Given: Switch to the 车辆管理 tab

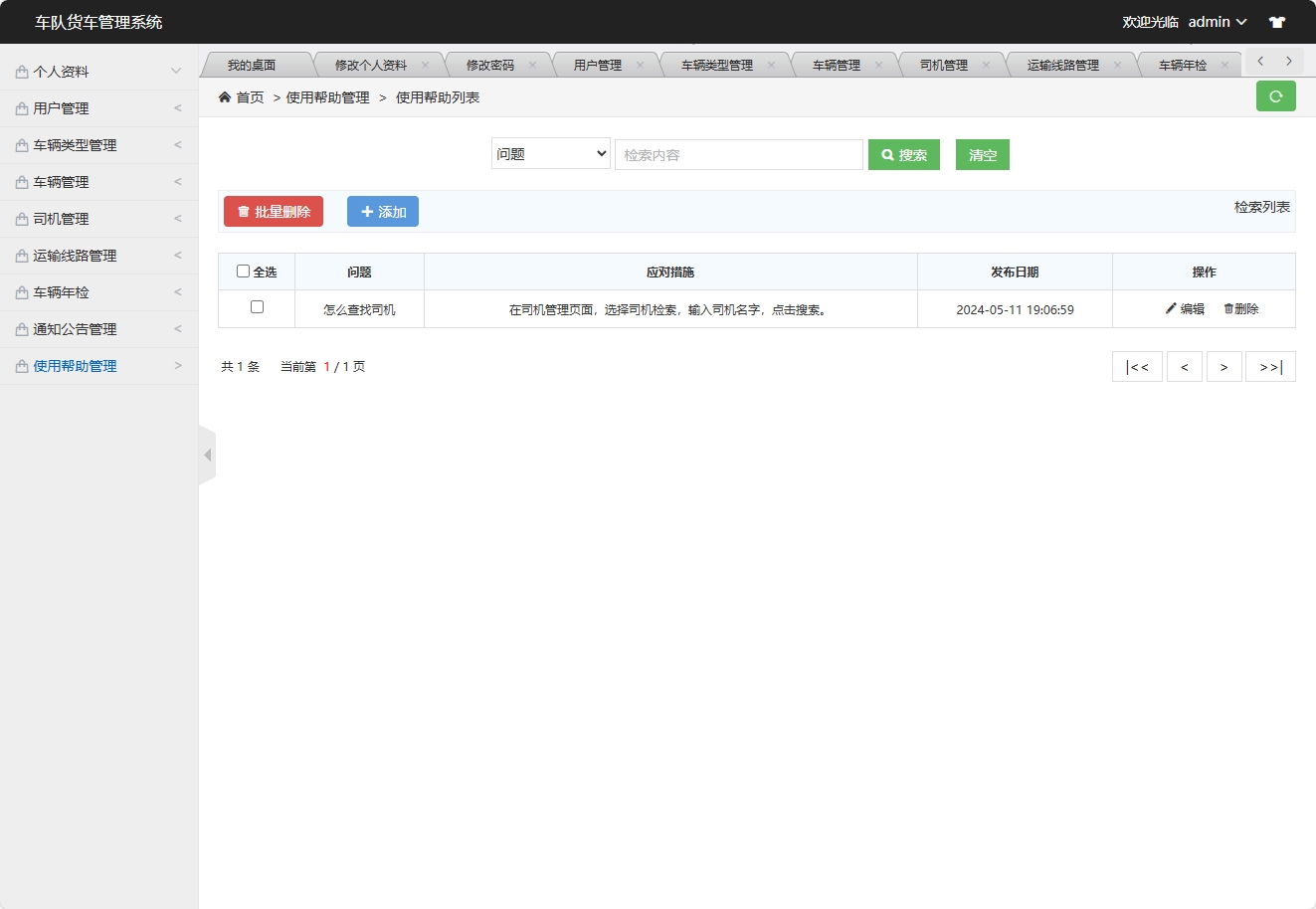Looking at the screenshot, I should (x=836, y=64).
